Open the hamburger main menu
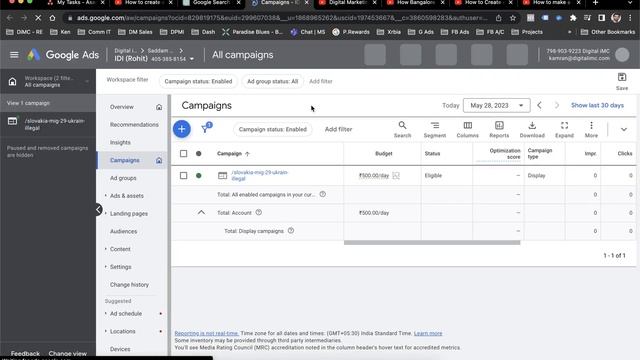 (x=14, y=55)
